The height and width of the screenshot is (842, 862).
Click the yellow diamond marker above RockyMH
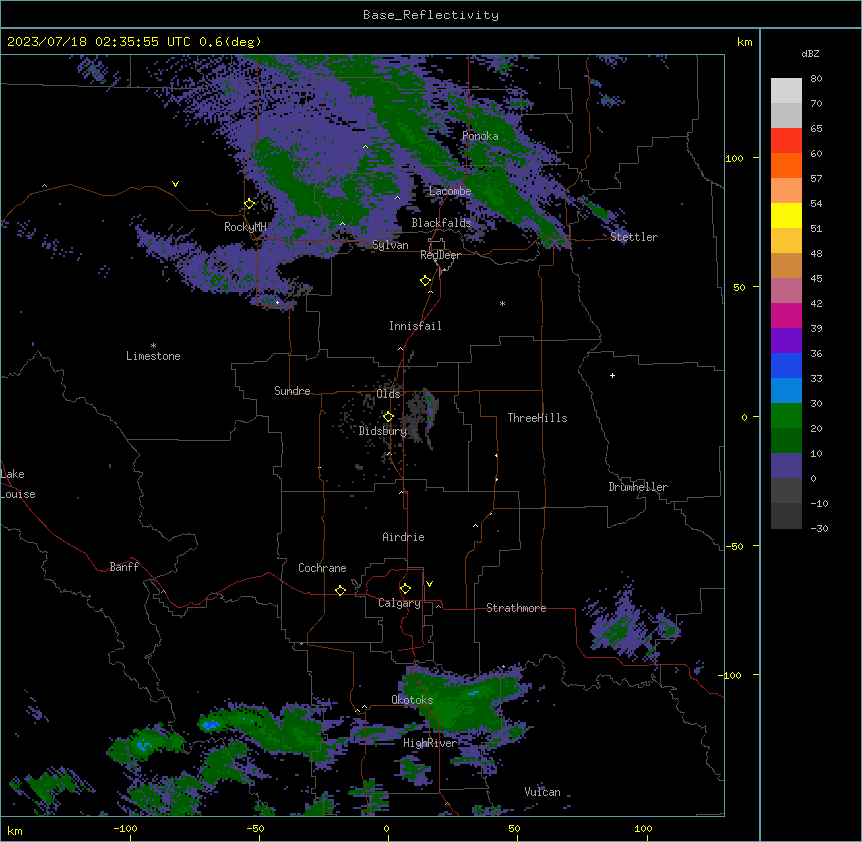[x=249, y=204]
